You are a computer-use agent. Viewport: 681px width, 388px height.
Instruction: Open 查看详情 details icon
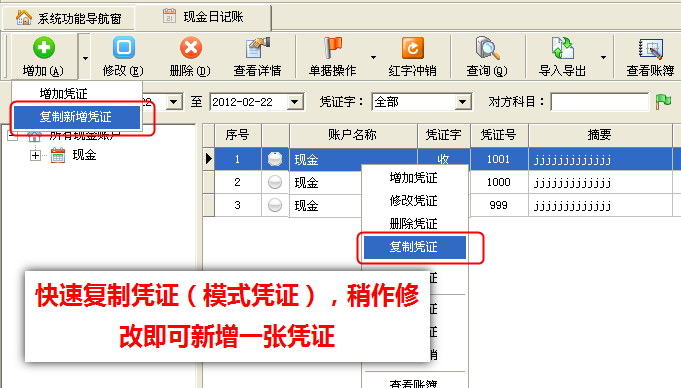point(257,48)
